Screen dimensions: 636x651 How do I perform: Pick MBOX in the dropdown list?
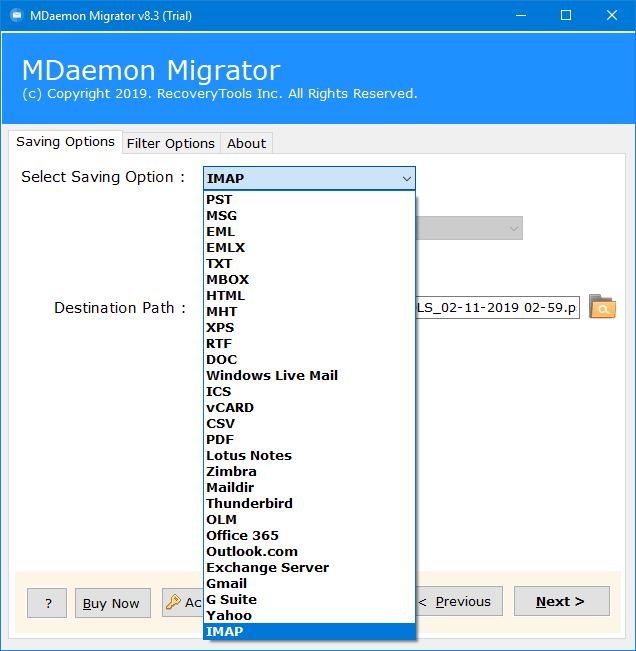click(309, 280)
